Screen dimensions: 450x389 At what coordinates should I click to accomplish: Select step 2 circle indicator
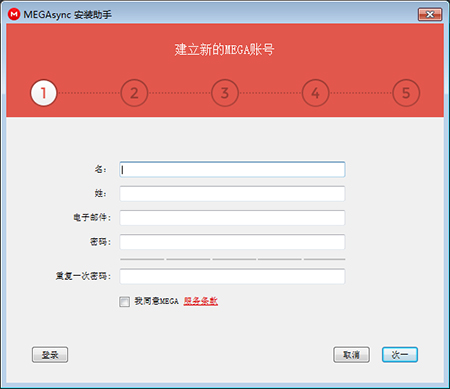pyautogui.click(x=134, y=93)
